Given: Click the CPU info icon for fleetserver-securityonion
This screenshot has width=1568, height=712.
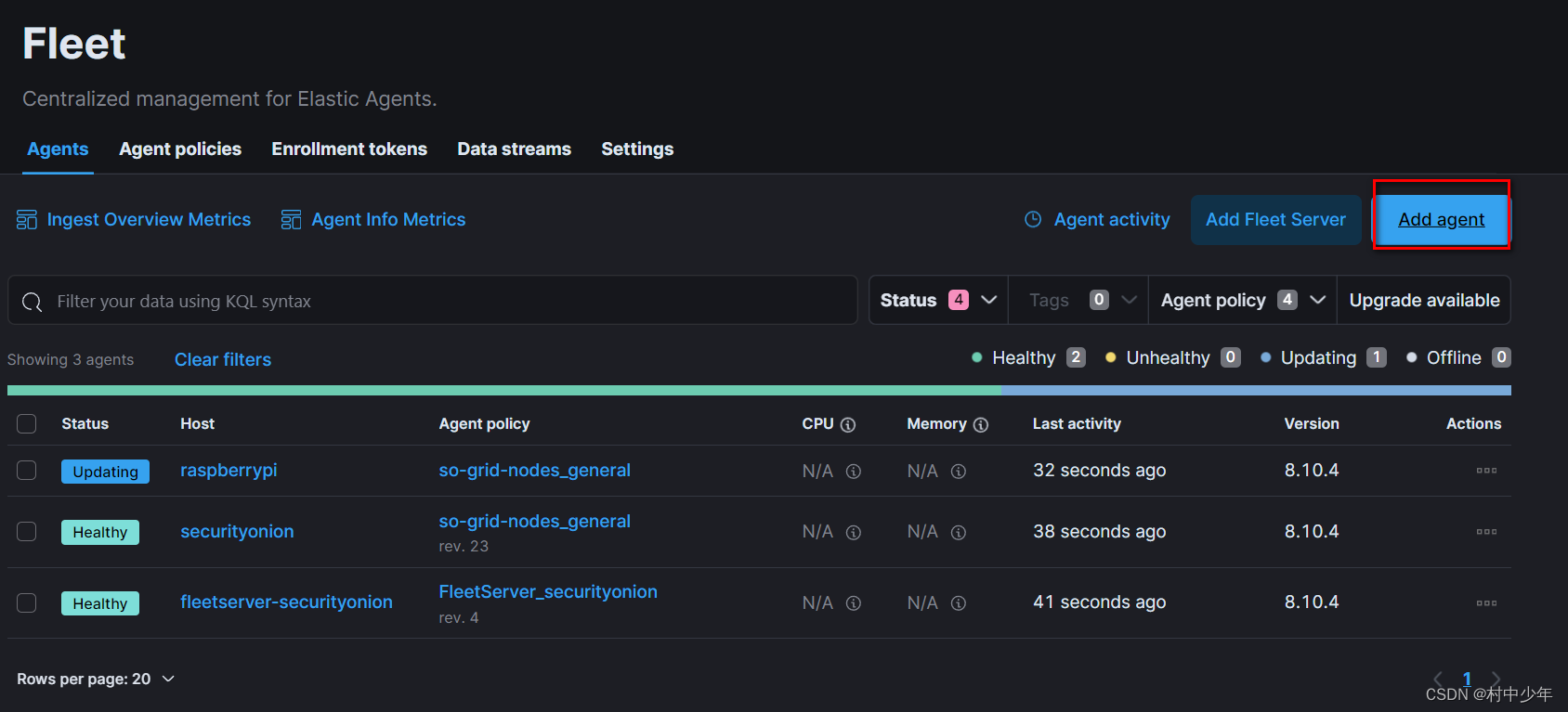Looking at the screenshot, I should (854, 603).
